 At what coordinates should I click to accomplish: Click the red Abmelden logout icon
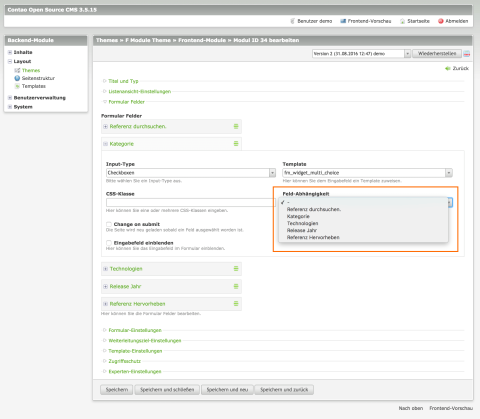pyautogui.click(x=441, y=21)
